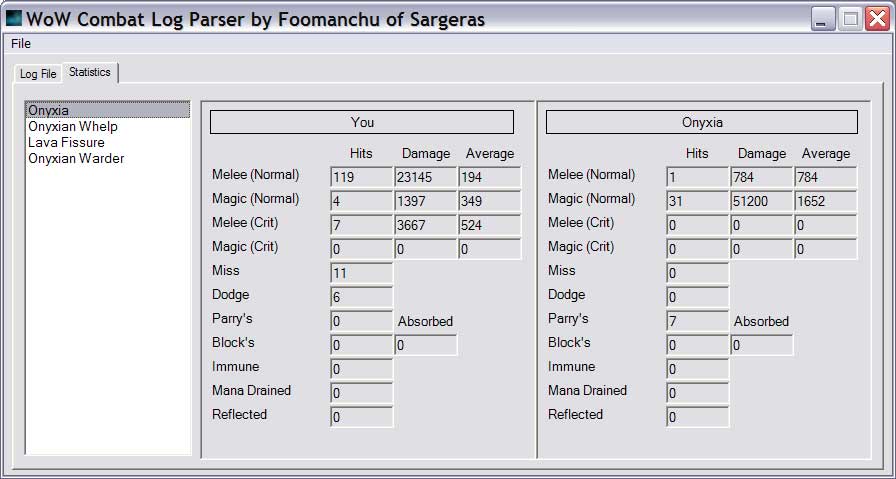Click the application icon in title bar
The image size is (896, 479).
tap(13, 18)
